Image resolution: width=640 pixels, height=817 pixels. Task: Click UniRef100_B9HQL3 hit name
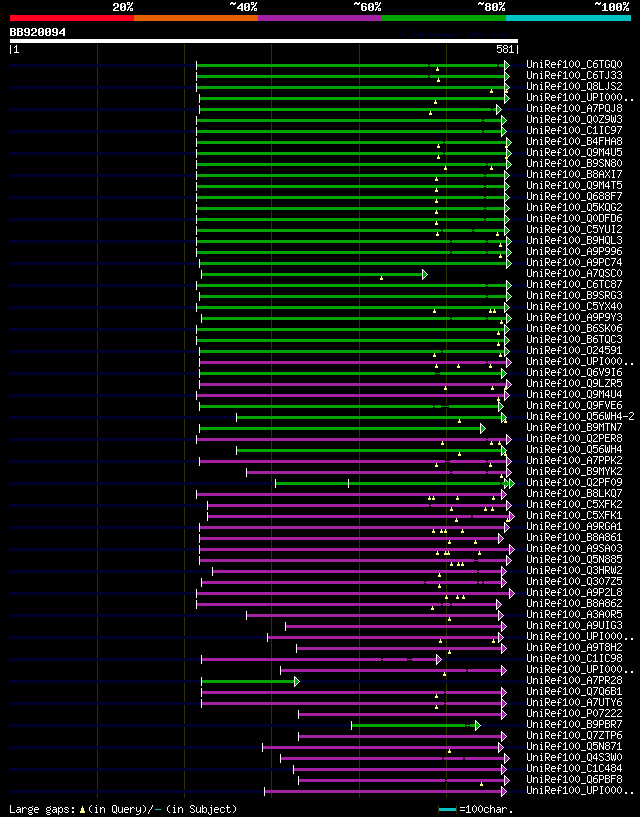(x=574, y=240)
